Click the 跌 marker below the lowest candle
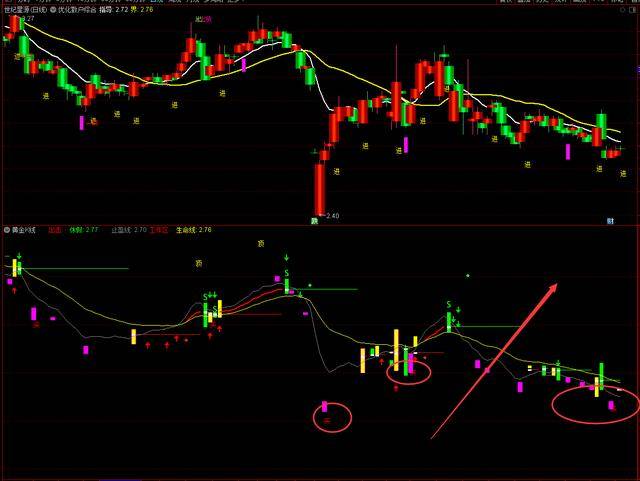 coord(314,221)
